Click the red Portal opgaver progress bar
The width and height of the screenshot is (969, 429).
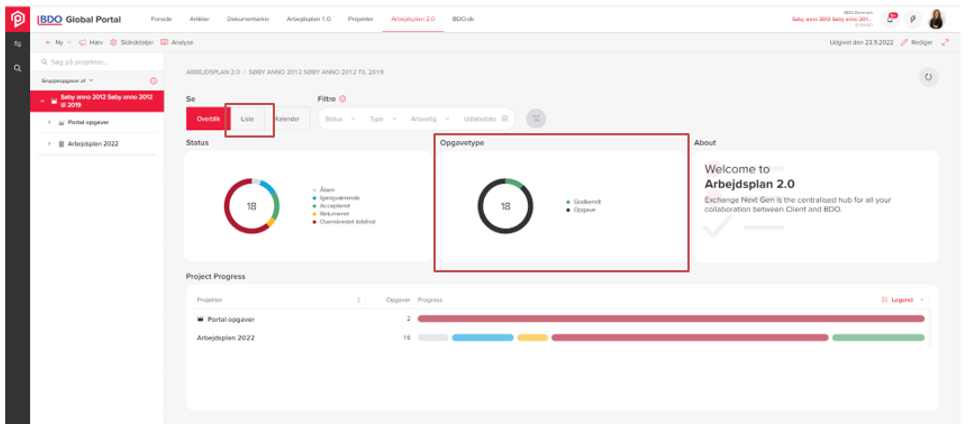[x=671, y=319]
